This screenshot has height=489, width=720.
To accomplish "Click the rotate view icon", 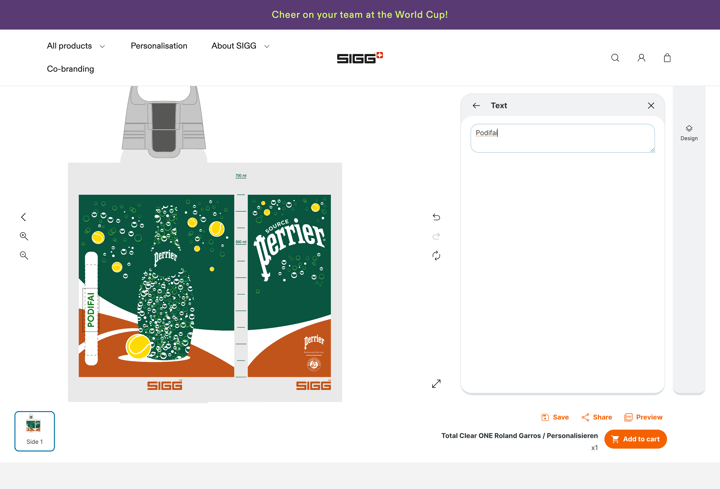I will click(x=436, y=255).
